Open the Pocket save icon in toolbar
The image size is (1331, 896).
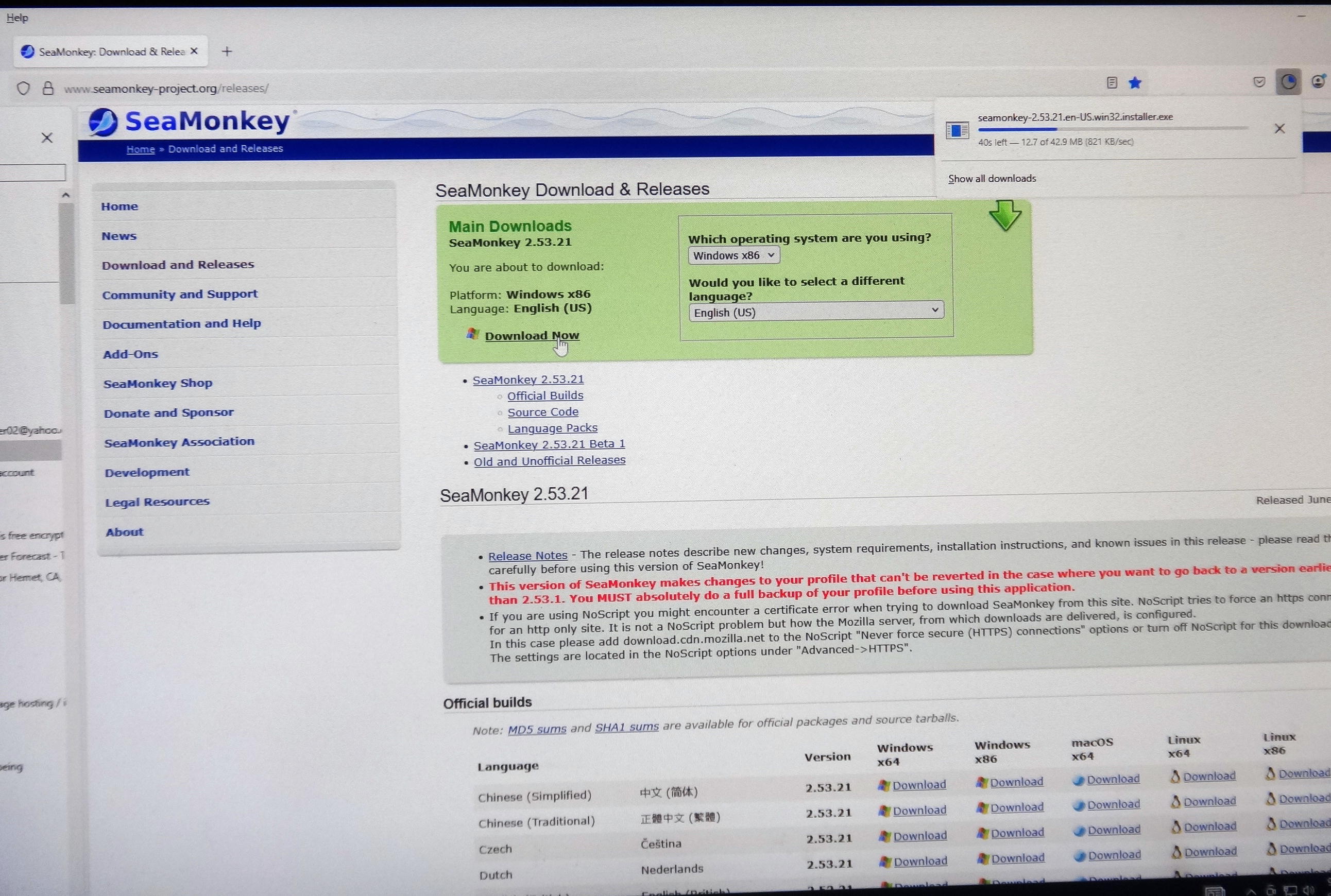[1259, 82]
